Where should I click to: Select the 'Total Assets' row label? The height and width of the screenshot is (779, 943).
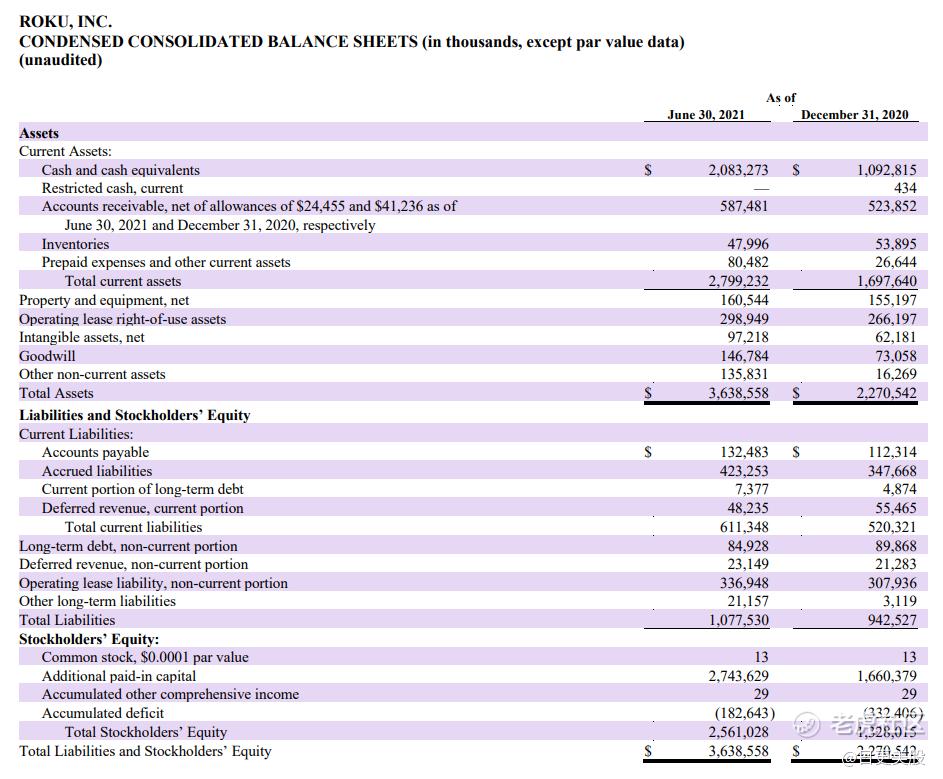tap(57, 393)
